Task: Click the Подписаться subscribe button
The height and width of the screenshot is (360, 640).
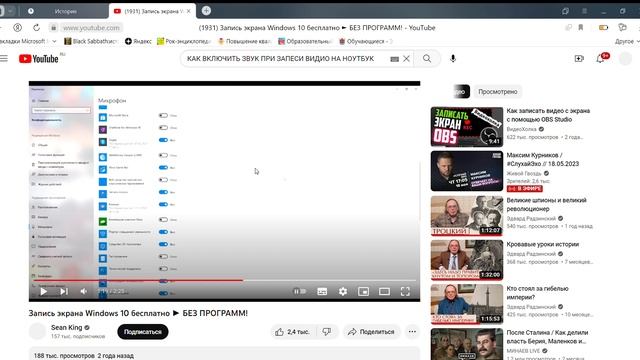Action: 143,332
